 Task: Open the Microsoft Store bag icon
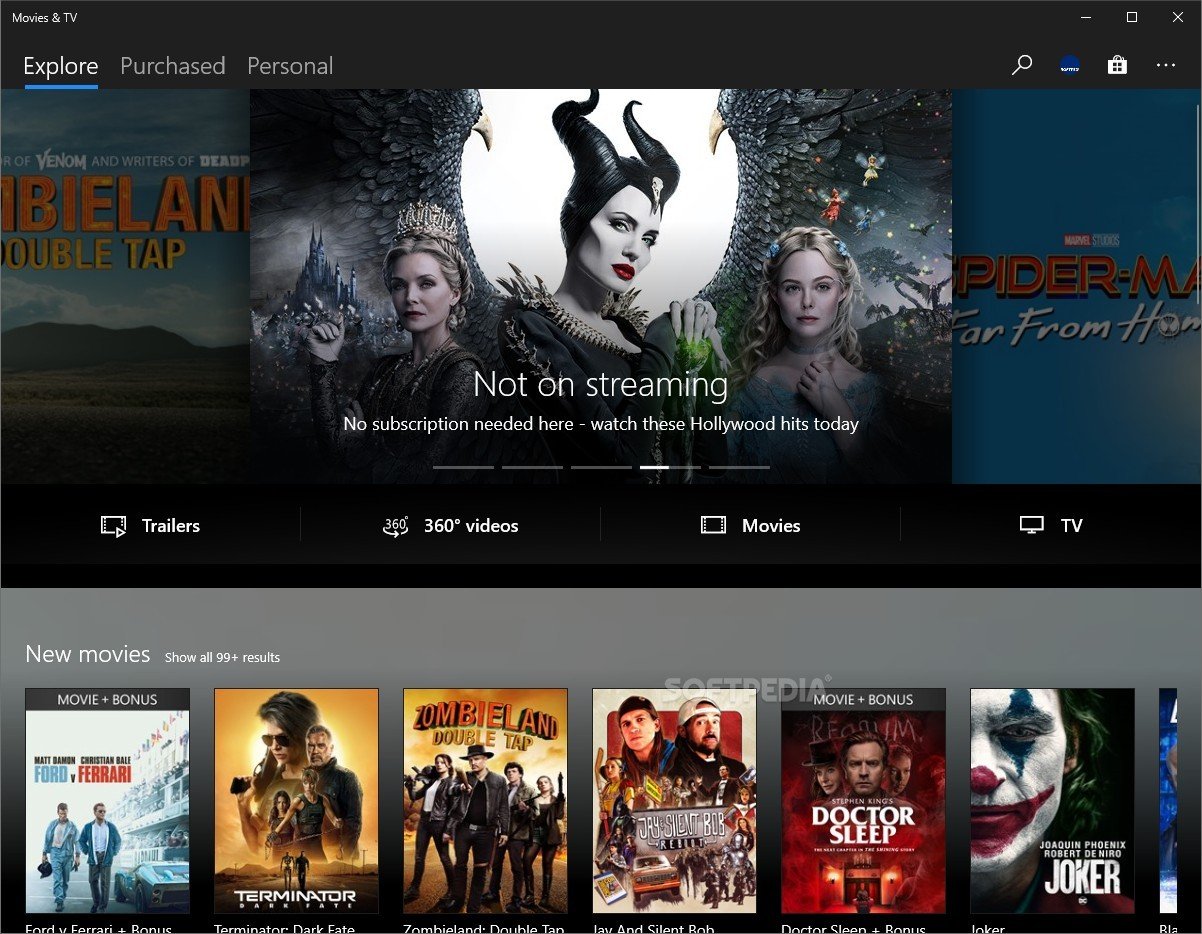point(1117,66)
